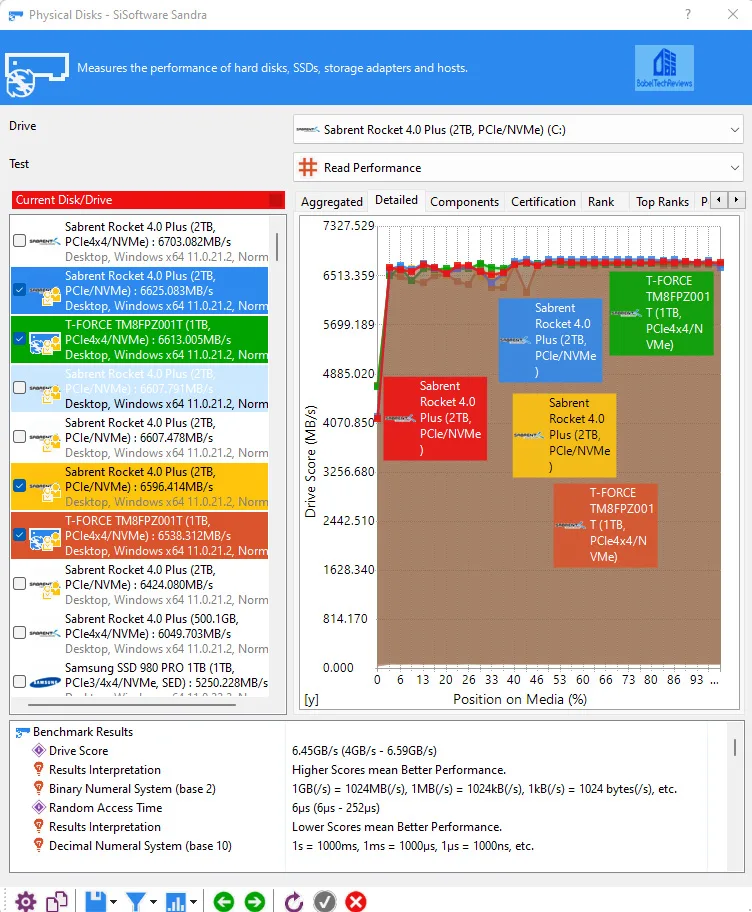
Task: Click the T-FORCE 6538.312MB/s row drive icon
Action: coord(45,539)
